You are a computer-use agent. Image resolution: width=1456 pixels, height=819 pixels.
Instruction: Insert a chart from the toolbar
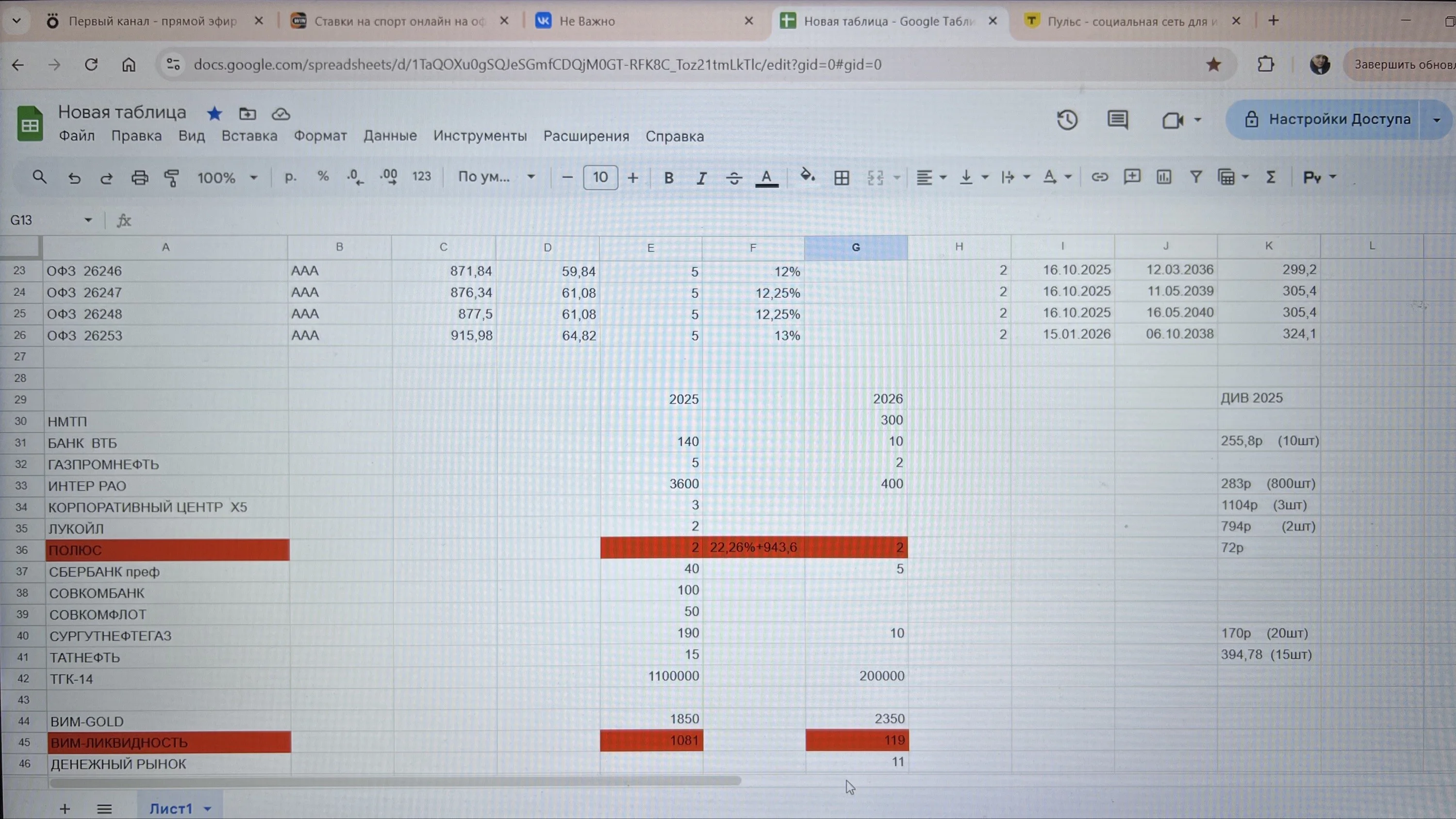point(1164,177)
